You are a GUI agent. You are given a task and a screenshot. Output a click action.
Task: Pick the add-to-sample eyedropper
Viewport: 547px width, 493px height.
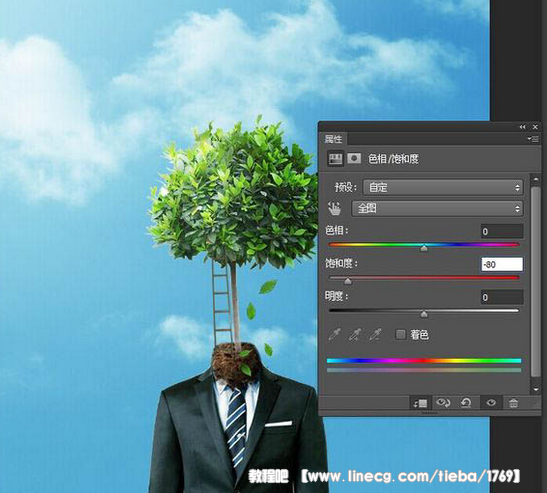[355, 335]
